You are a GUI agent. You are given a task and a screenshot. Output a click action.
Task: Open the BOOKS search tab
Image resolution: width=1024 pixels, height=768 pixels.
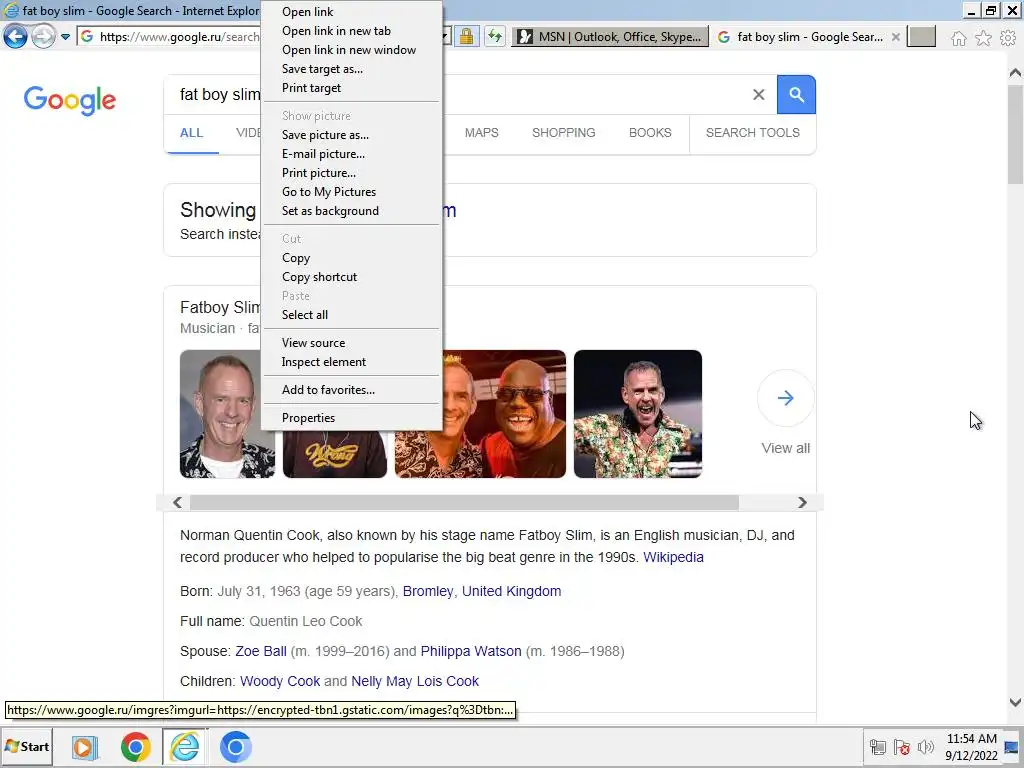650,133
